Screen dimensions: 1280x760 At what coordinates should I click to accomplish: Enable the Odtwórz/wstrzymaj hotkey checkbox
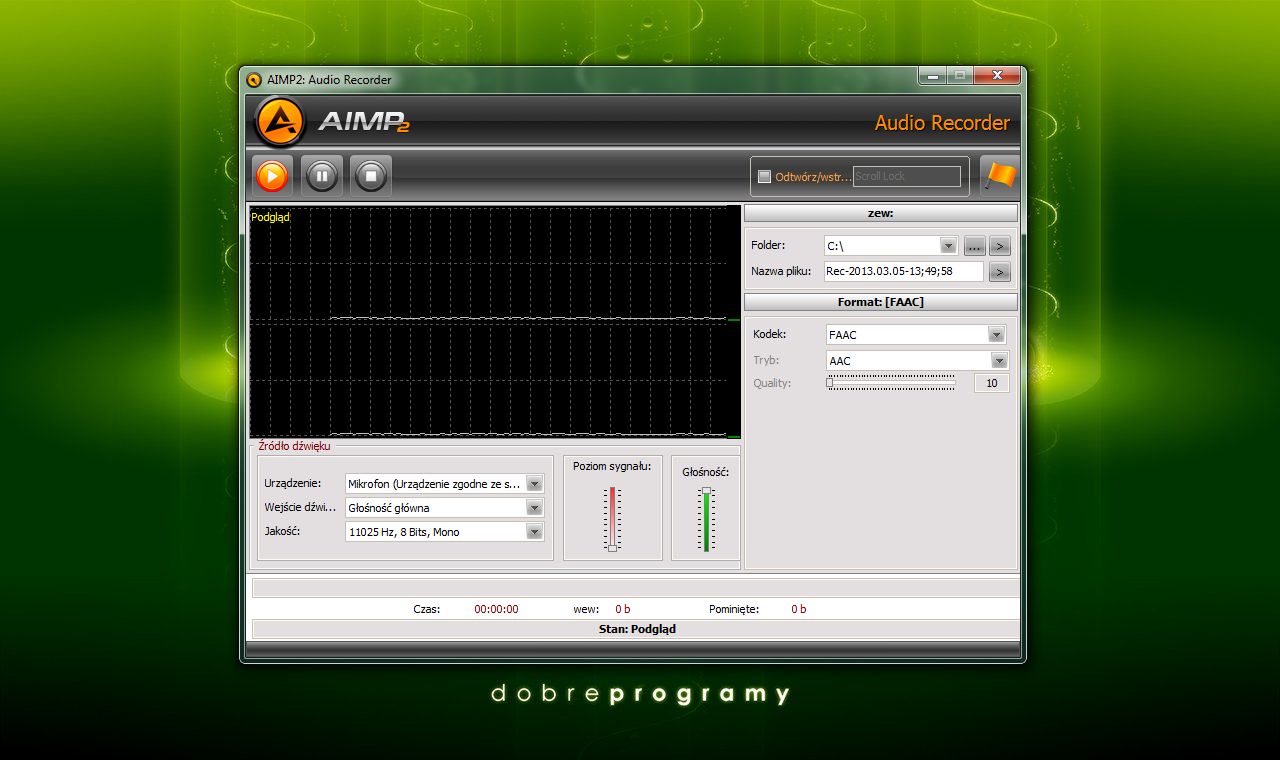point(765,177)
